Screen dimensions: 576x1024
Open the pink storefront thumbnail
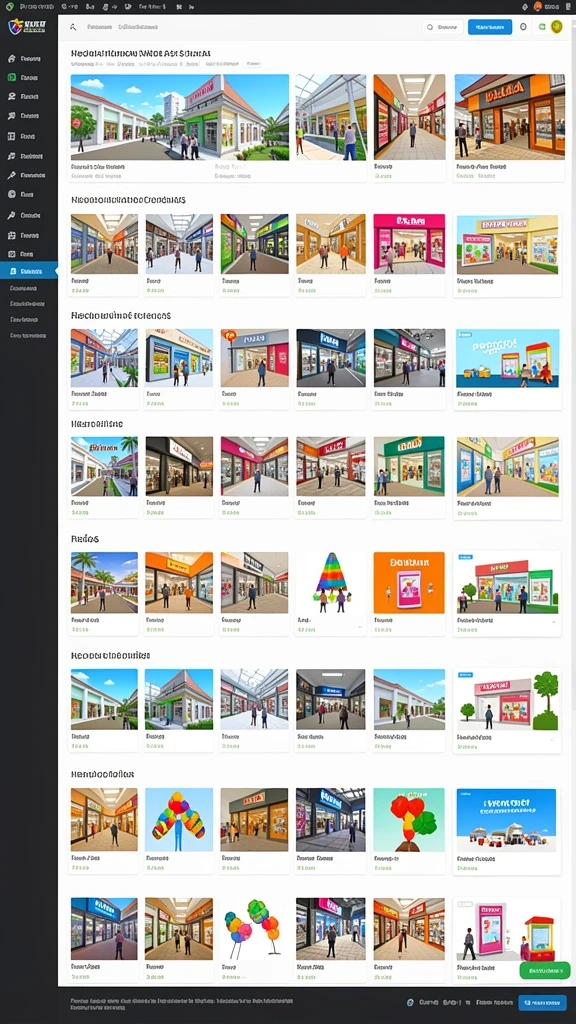click(409, 244)
